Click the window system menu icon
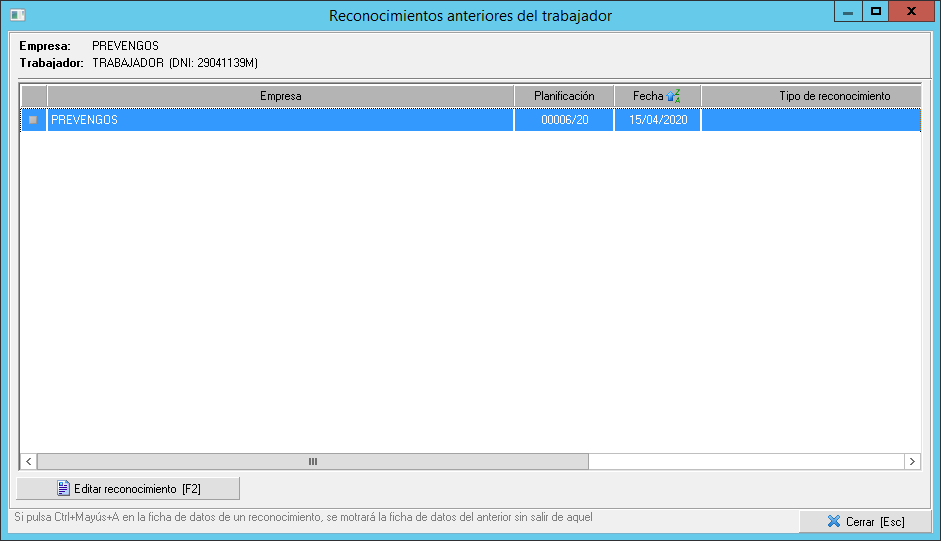Viewport: 941px width, 541px height. [x=17, y=14]
